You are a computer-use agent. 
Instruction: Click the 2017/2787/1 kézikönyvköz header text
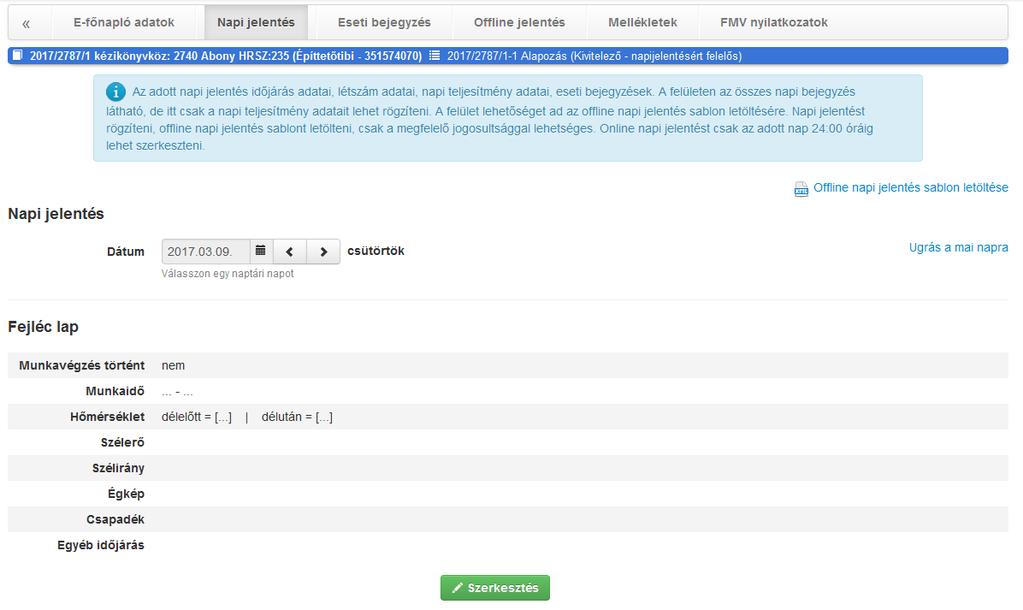226,56
